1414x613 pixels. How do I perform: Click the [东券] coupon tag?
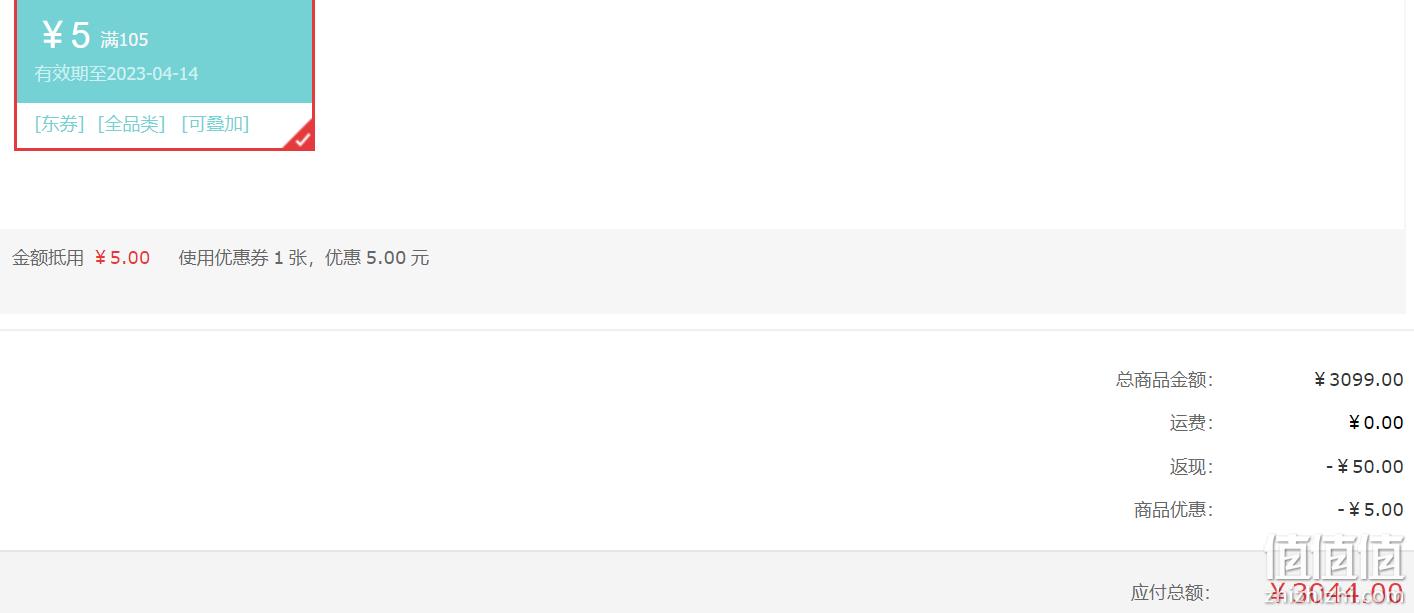click(60, 124)
